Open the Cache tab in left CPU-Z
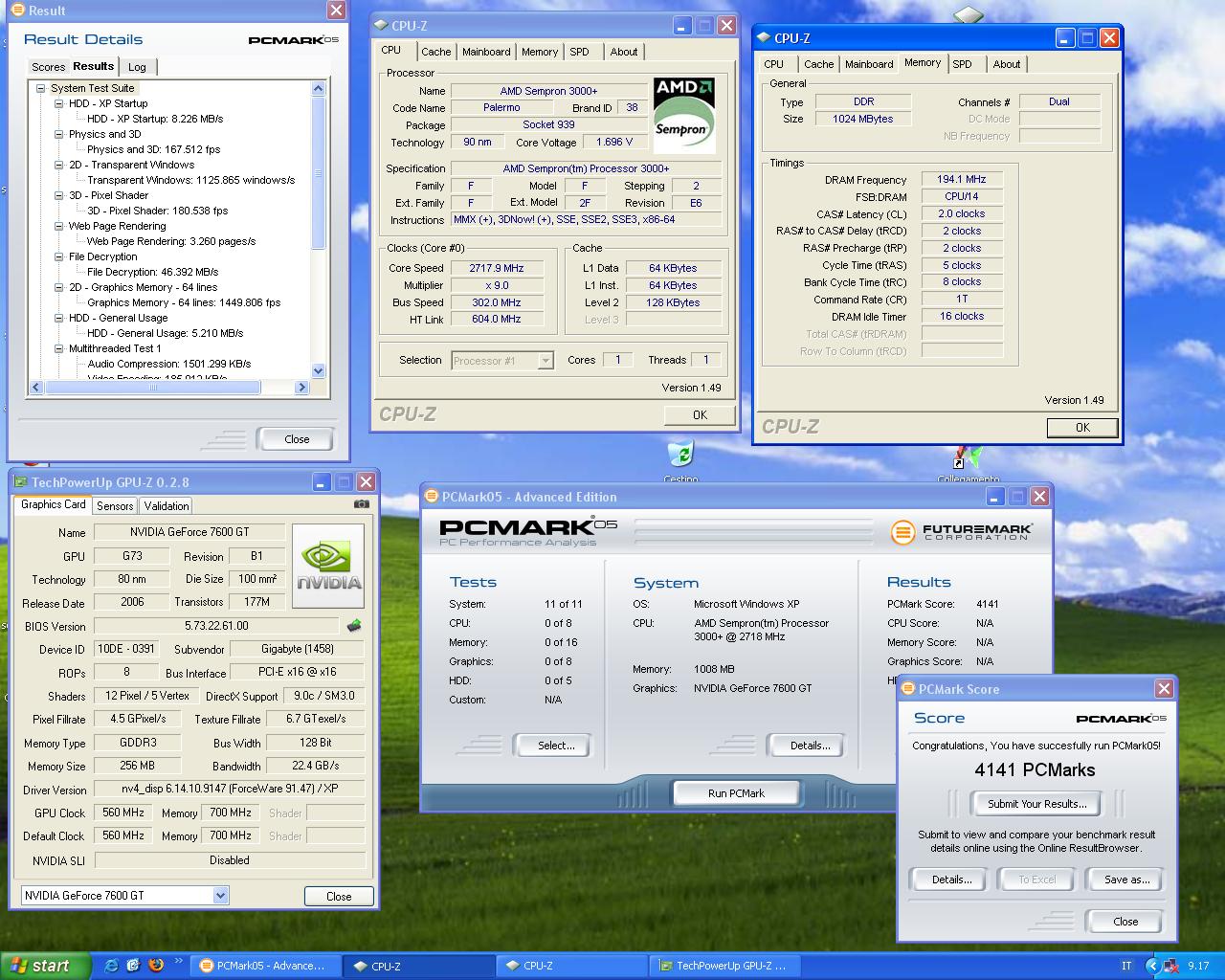 tap(435, 52)
